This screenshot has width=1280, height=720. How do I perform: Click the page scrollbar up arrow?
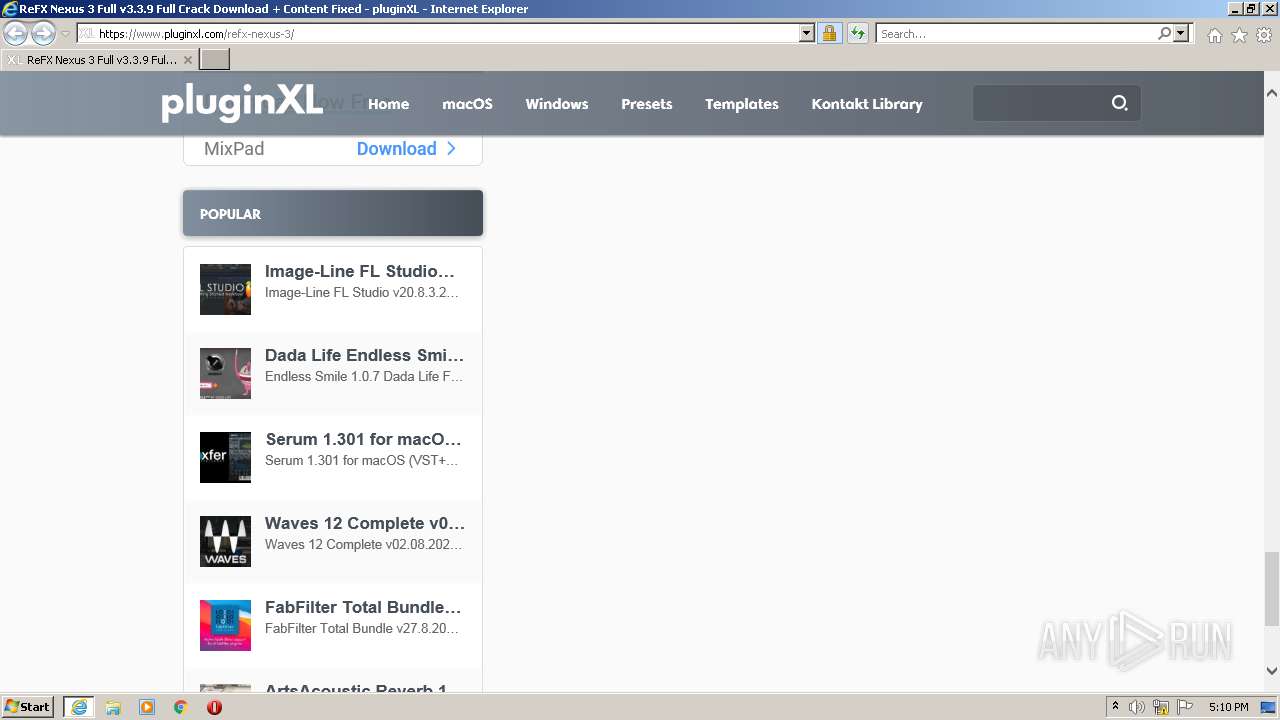tap(1272, 93)
